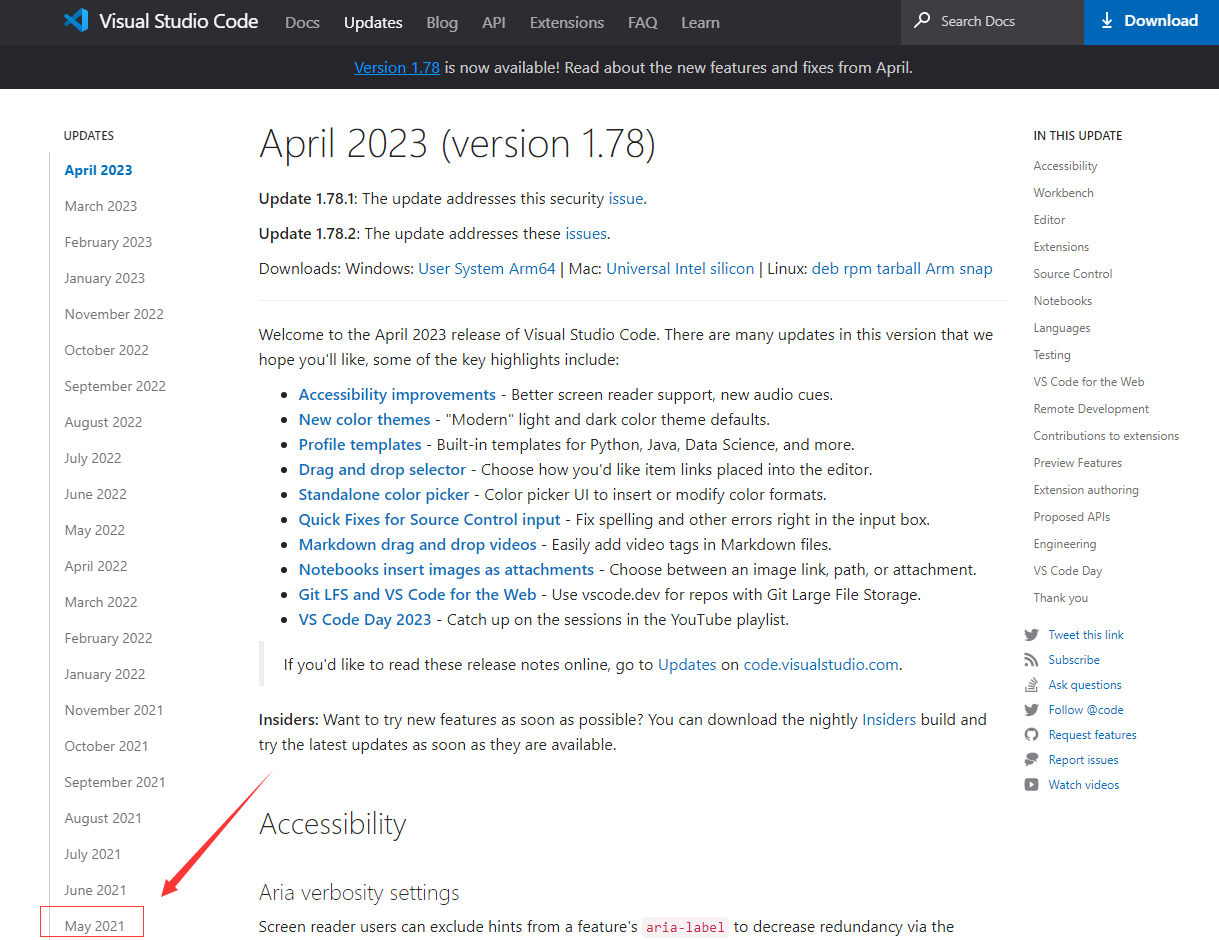
Task: Open January 2023 release notes
Action: point(105,278)
